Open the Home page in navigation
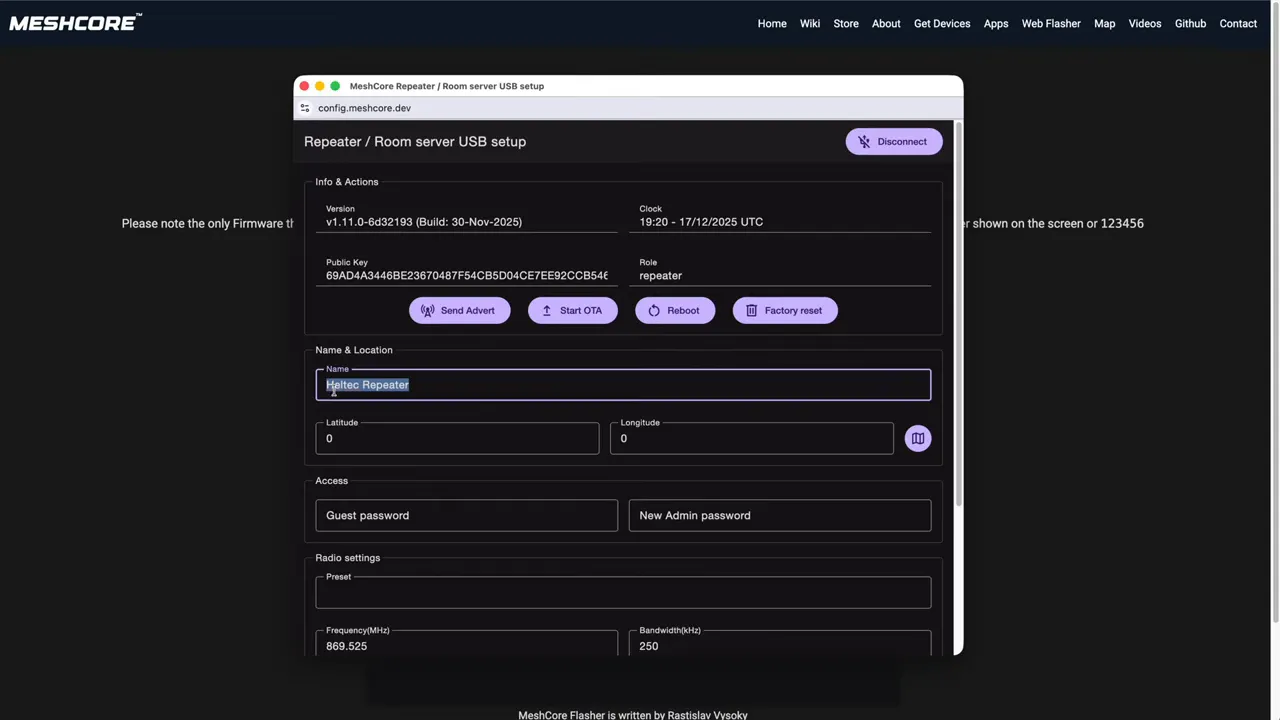The height and width of the screenshot is (720, 1280). point(772,24)
